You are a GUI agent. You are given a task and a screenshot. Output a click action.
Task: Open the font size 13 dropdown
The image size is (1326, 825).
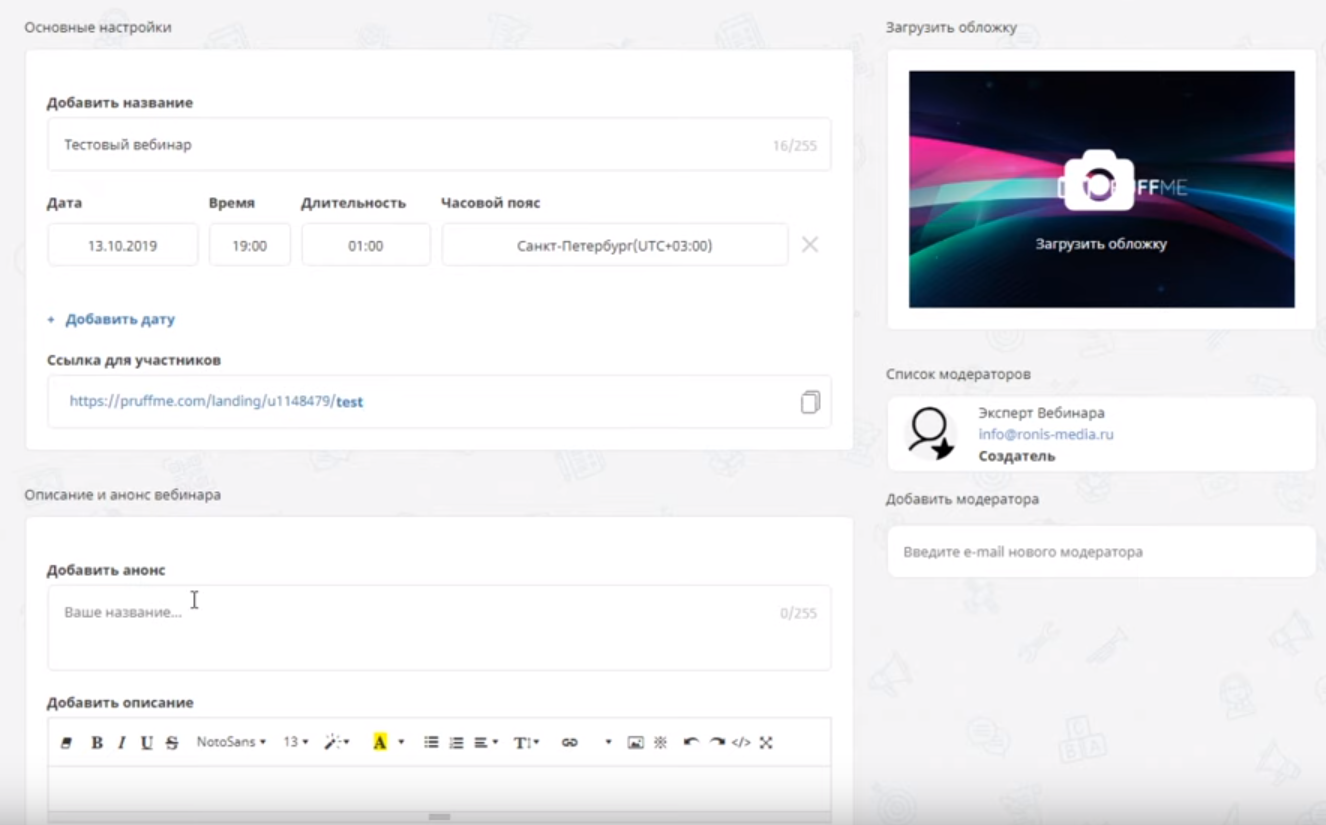pos(296,742)
